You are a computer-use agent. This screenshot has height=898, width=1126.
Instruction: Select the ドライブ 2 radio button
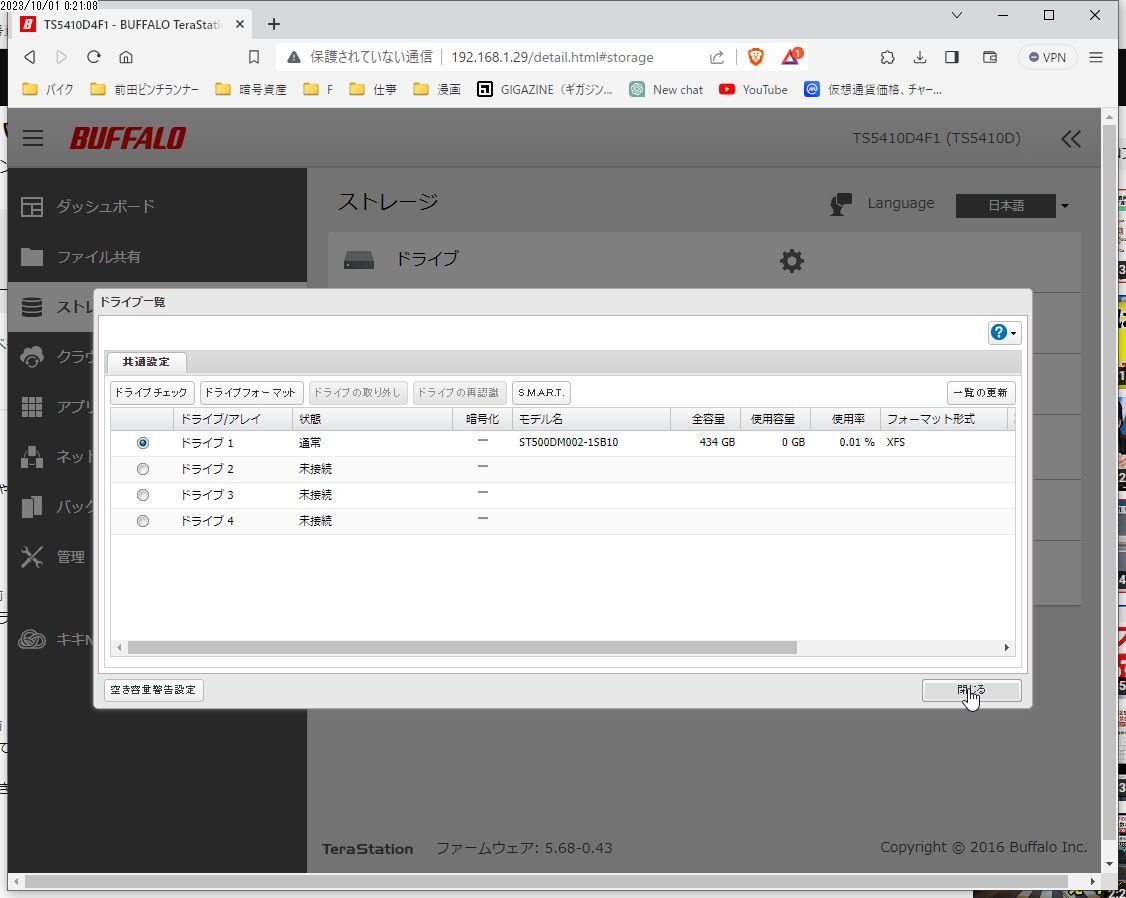143,469
